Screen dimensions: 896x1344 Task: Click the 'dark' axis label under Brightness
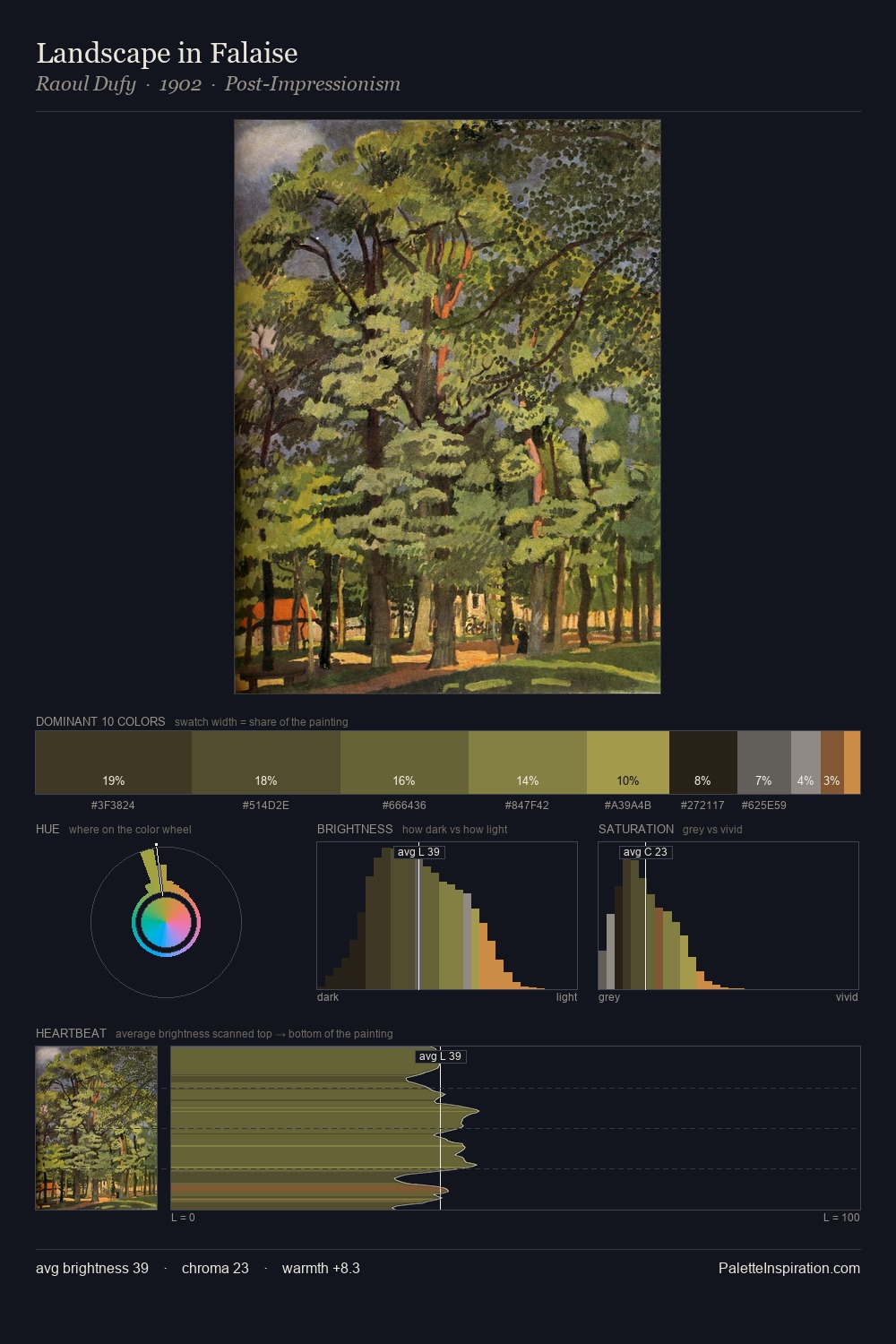(328, 997)
